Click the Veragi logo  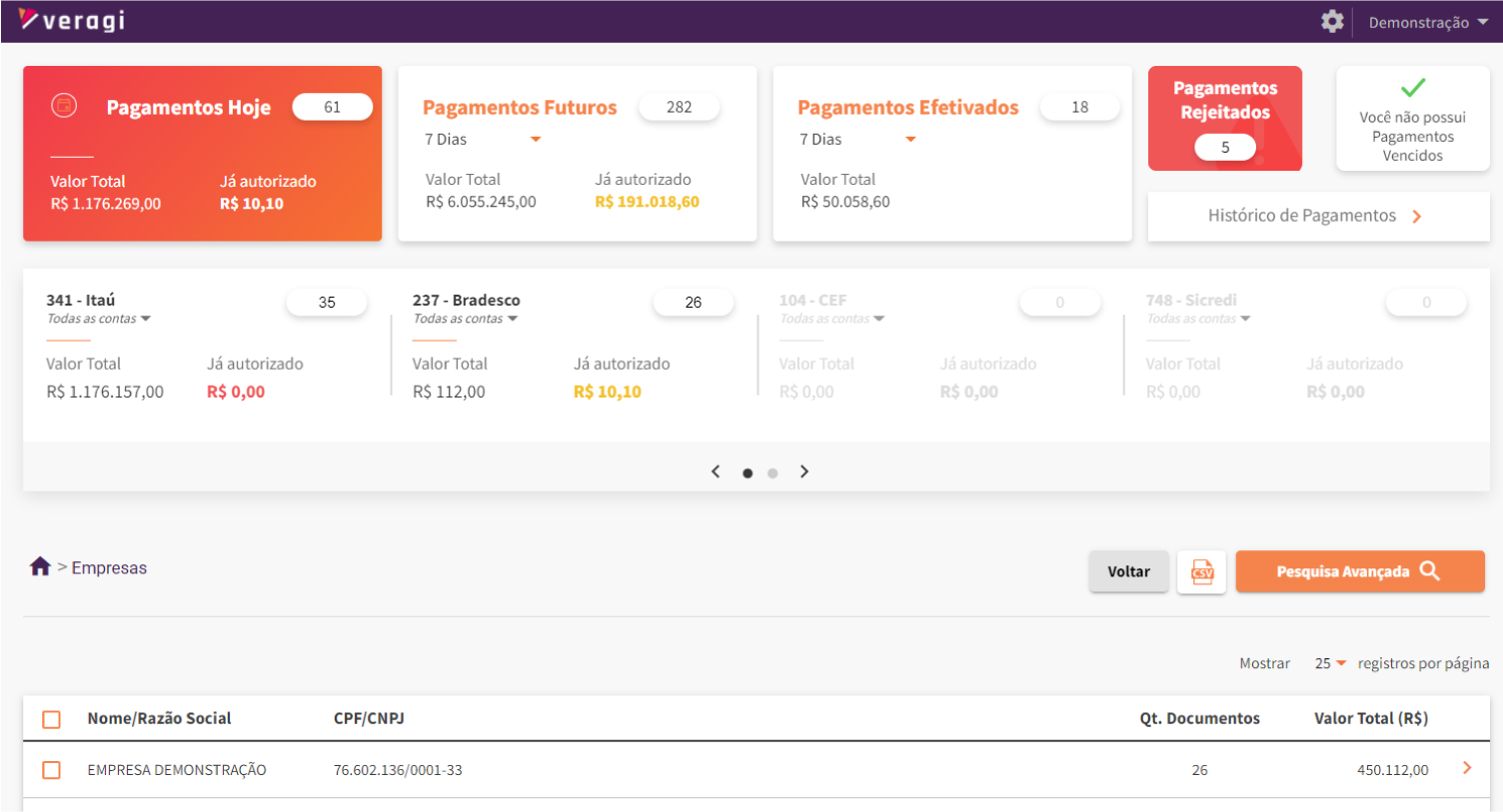[72, 20]
